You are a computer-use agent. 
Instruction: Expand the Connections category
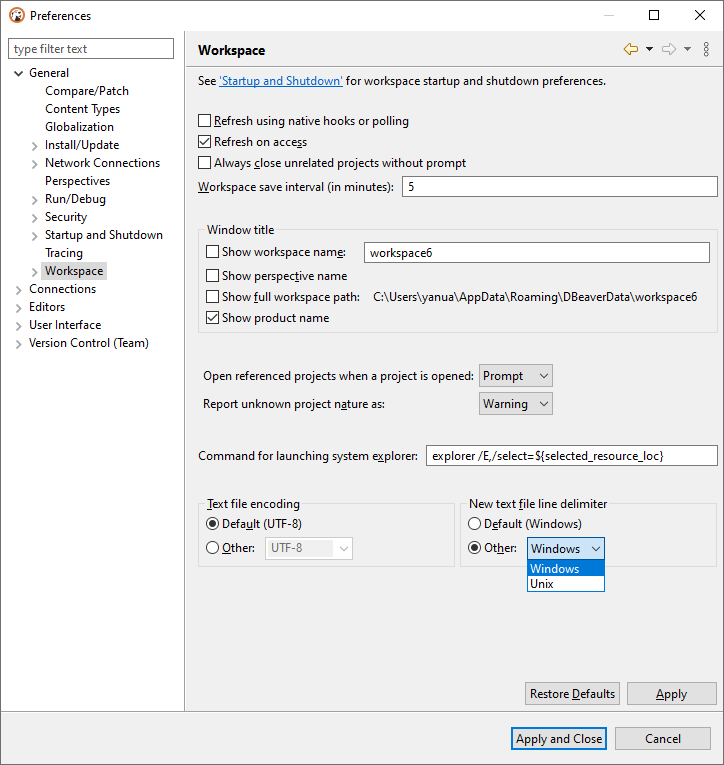tap(19, 290)
